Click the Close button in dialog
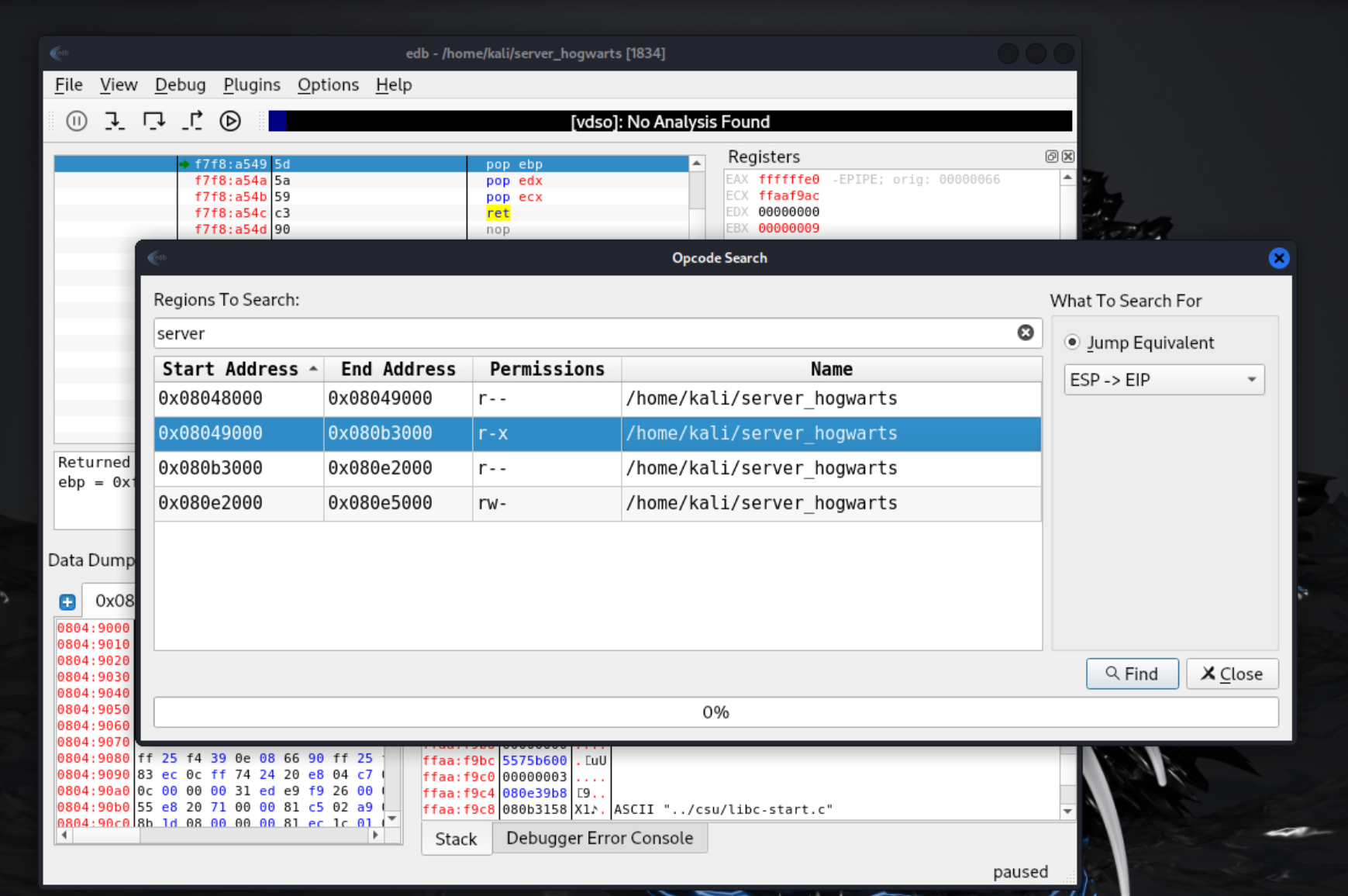This screenshot has height=896, width=1348. [x=1232, y=674]
